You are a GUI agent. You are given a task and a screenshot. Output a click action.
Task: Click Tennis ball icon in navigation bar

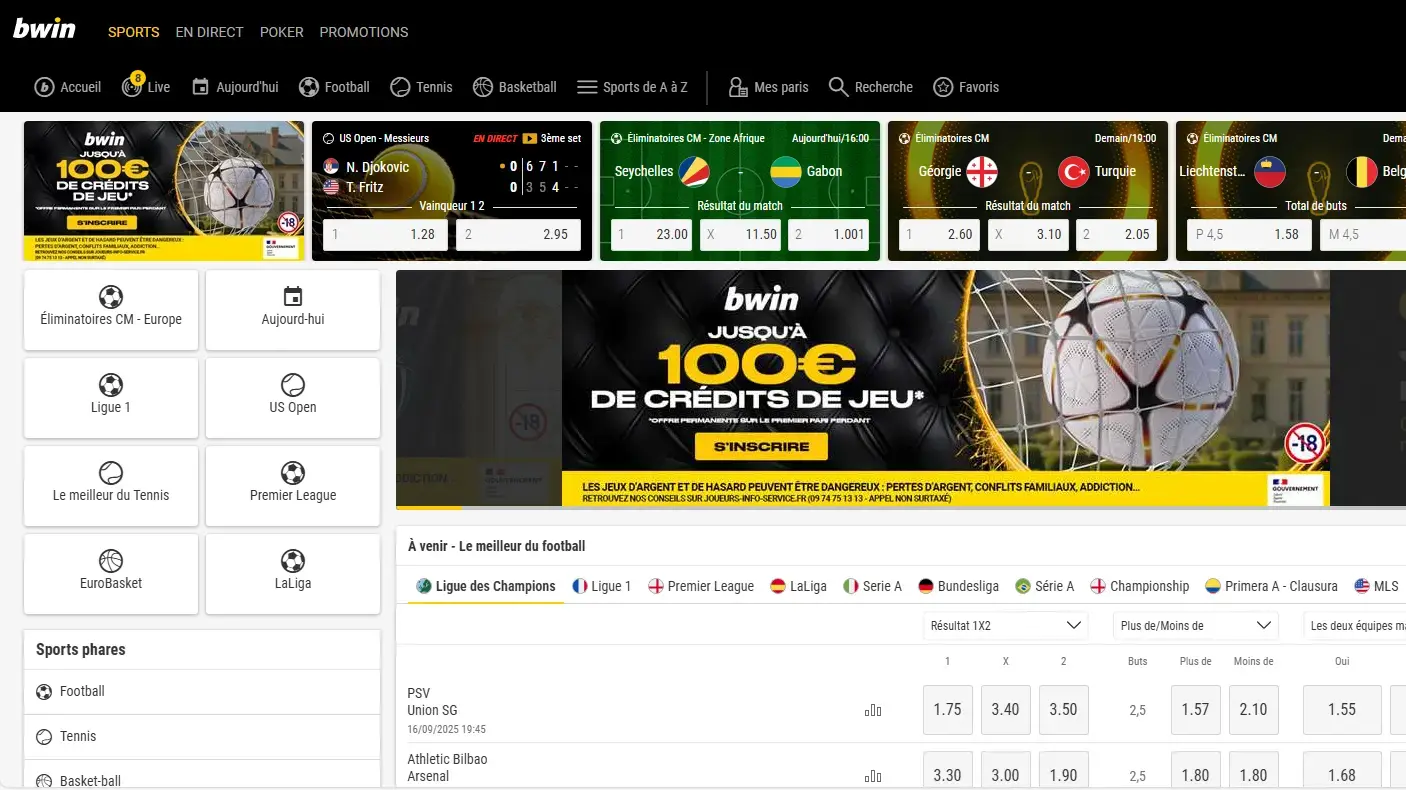pos(400,87)
